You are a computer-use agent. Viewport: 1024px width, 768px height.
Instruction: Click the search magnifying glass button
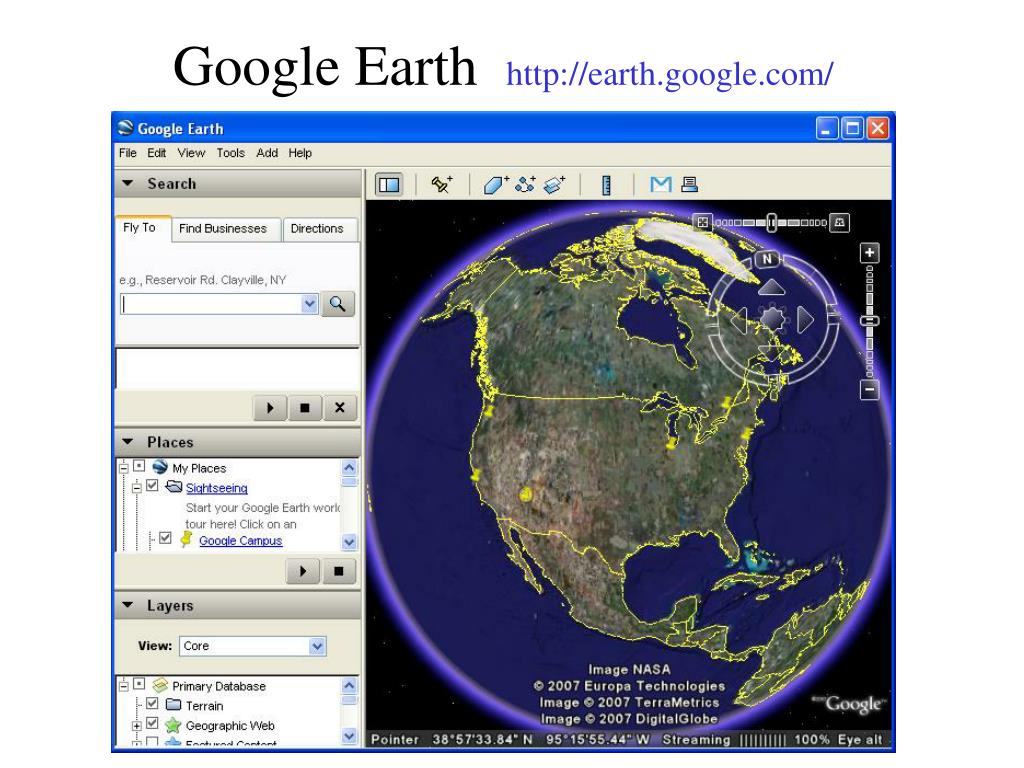338,304
